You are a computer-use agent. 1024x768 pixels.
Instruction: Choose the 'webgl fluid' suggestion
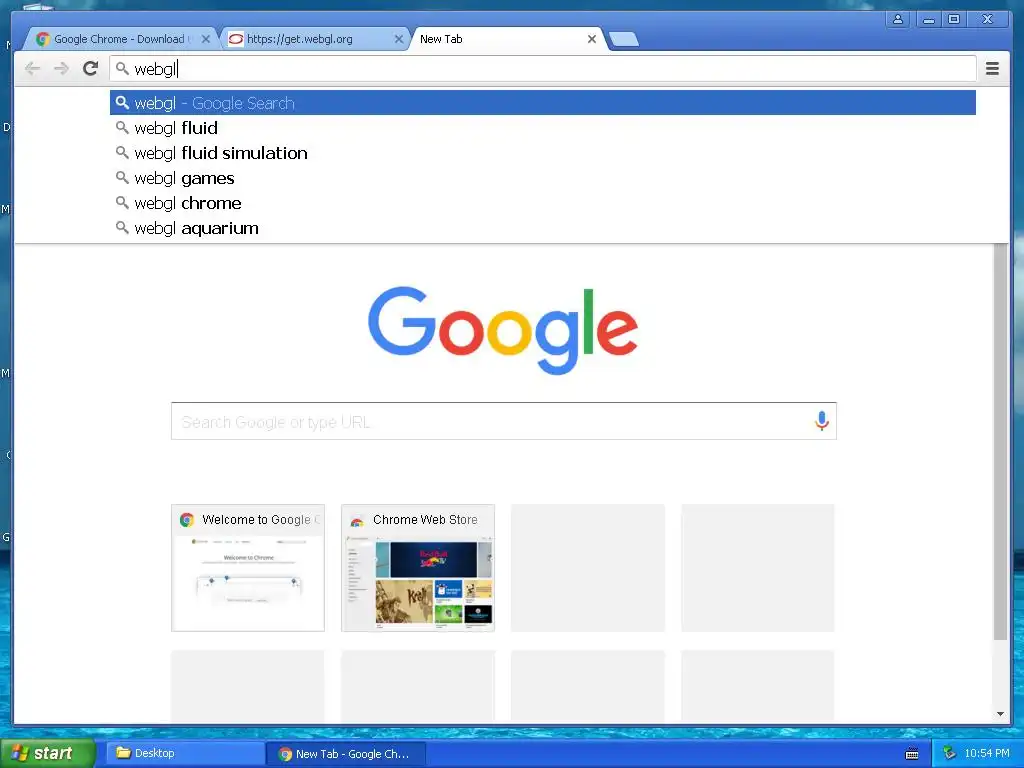(x=543, y=128)
